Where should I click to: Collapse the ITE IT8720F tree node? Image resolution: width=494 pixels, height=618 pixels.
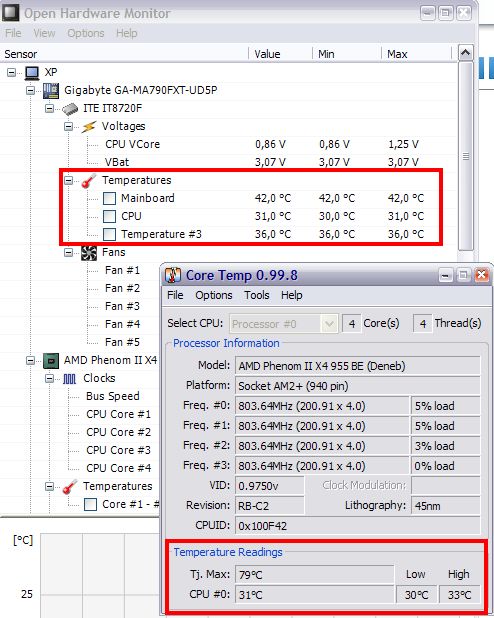(50, 108)
